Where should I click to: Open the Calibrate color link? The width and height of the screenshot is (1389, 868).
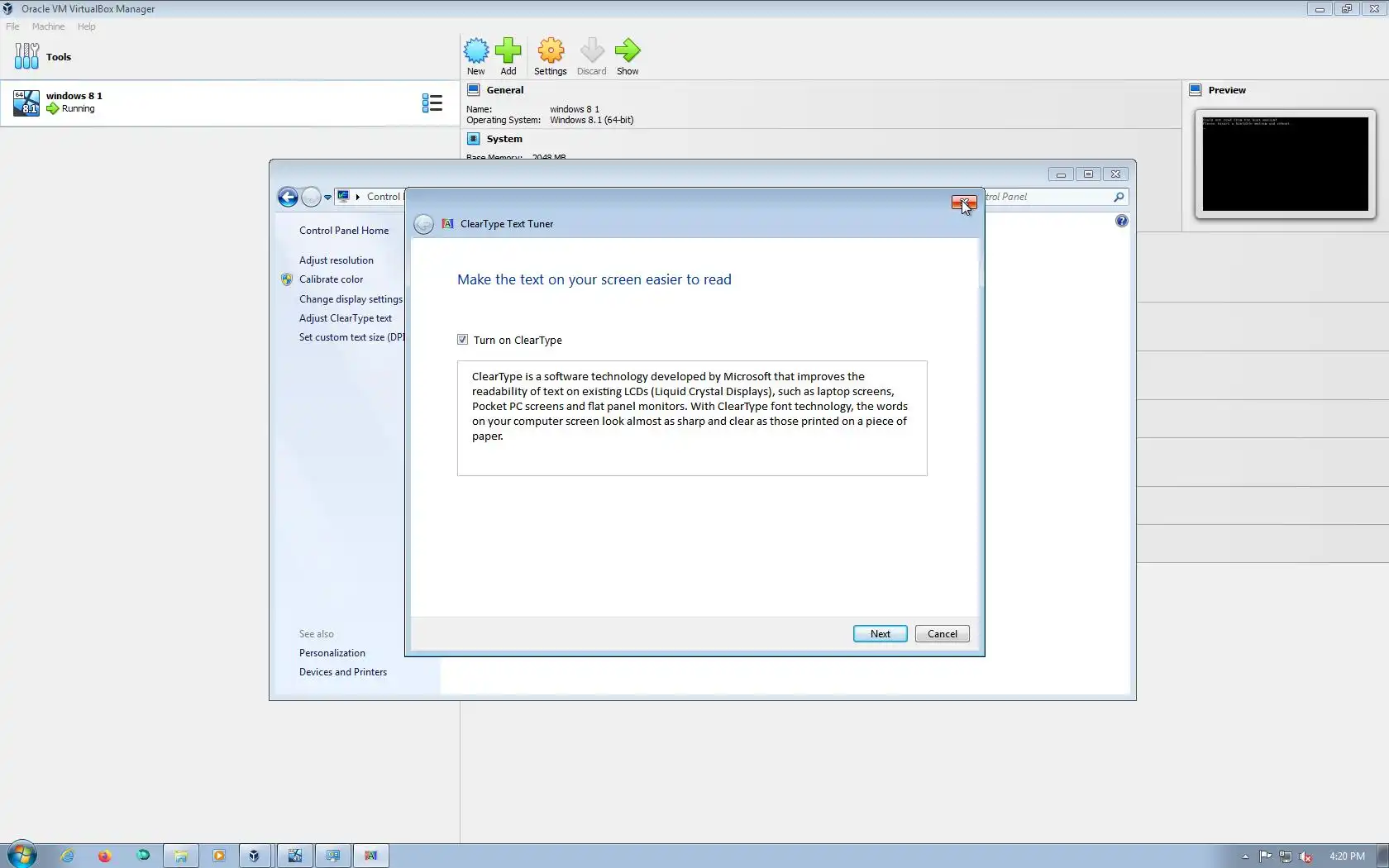[331, 279]
